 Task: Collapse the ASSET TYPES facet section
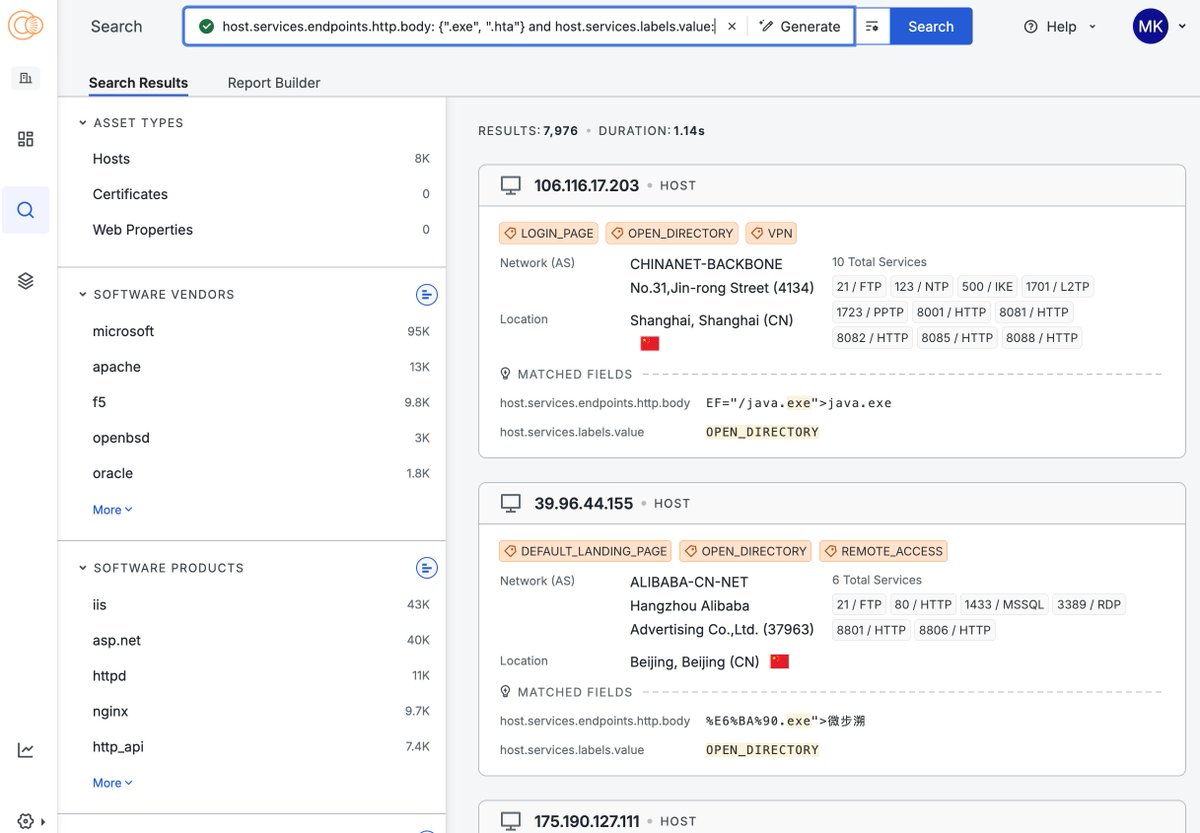[84, 122]
